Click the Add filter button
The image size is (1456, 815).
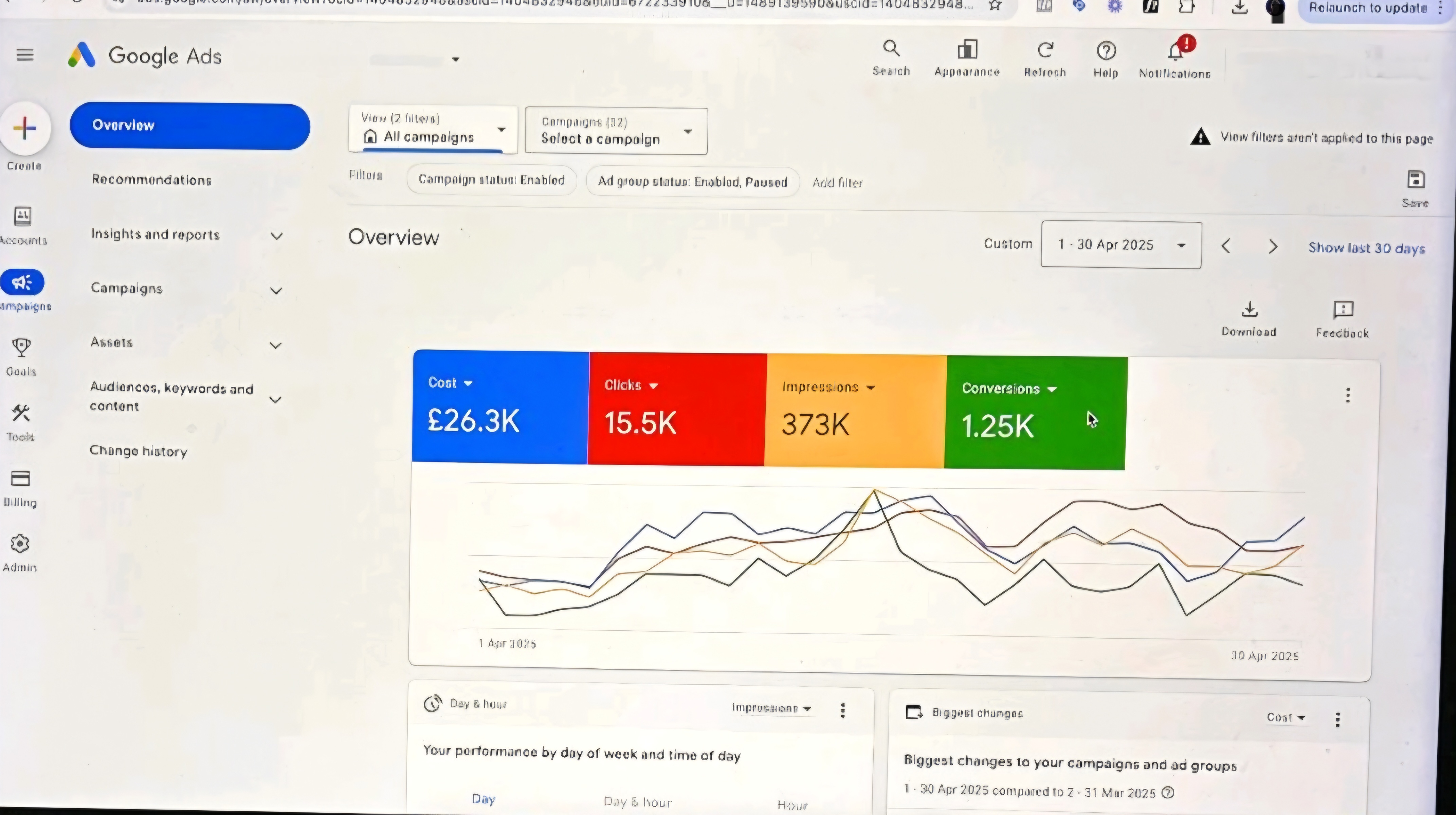(x=837, y=183)
